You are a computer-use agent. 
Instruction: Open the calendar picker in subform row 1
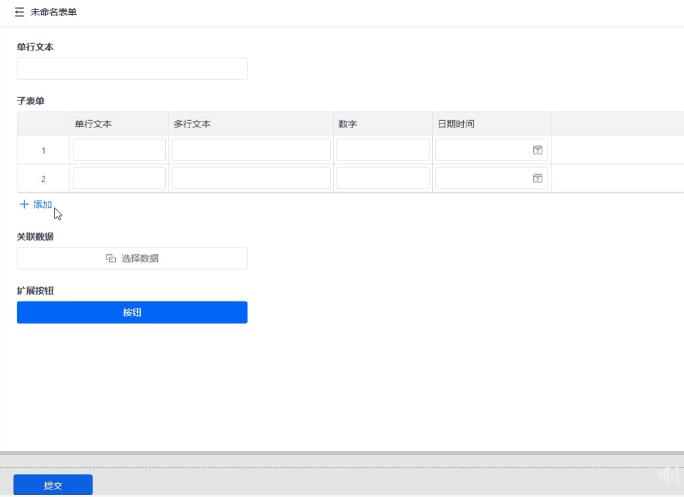[x=537, y=150]
